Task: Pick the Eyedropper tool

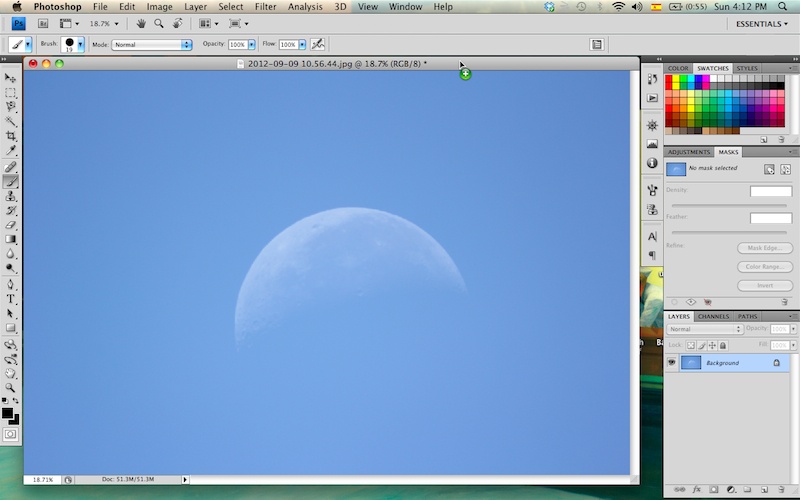Action: [x=11, y=151]
